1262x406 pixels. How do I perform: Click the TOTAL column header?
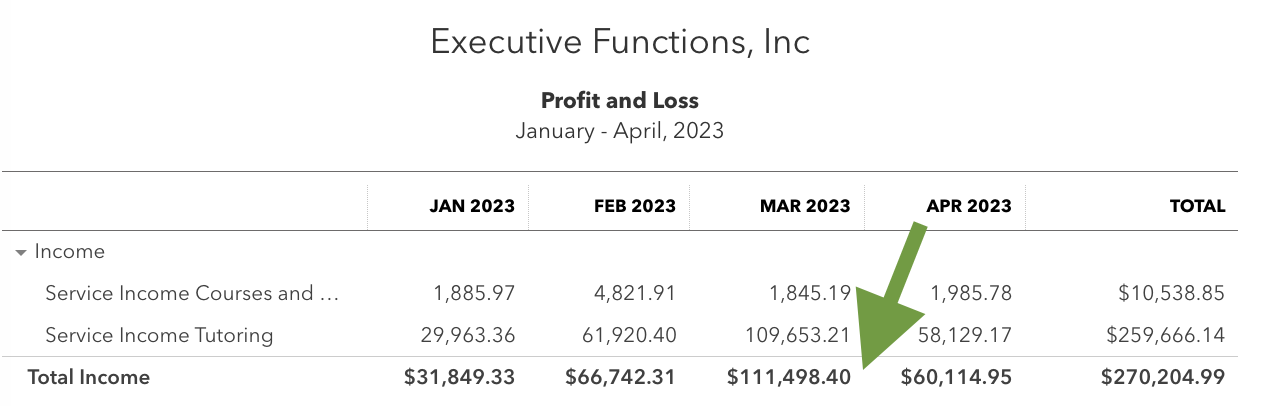(1198, 206)
